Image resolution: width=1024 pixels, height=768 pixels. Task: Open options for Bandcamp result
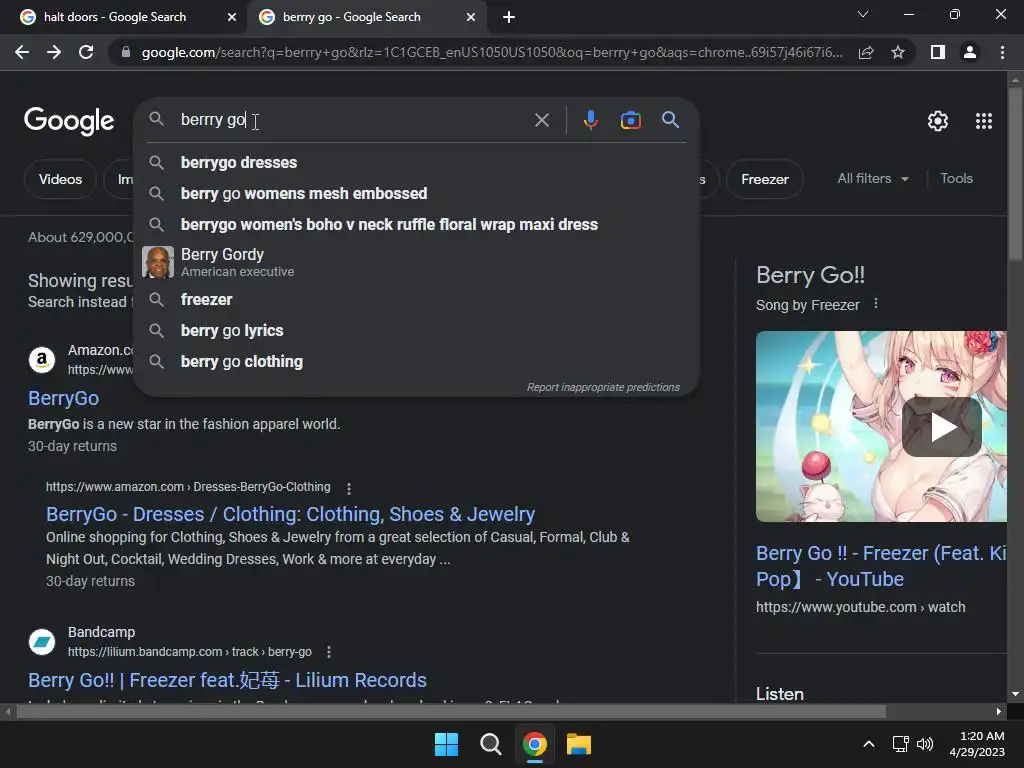(x=328, y=652)
